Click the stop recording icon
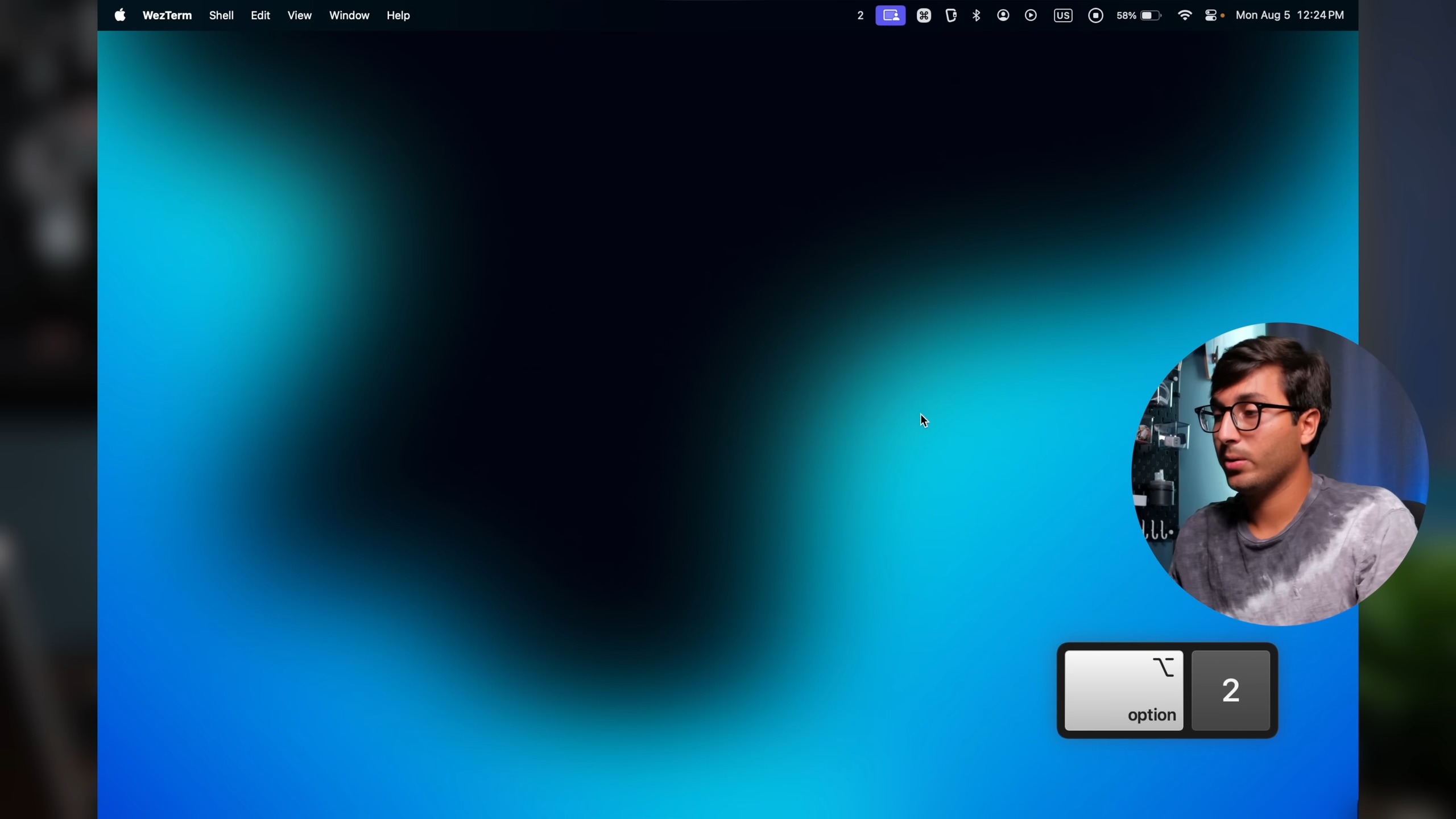 point(1095,15)
